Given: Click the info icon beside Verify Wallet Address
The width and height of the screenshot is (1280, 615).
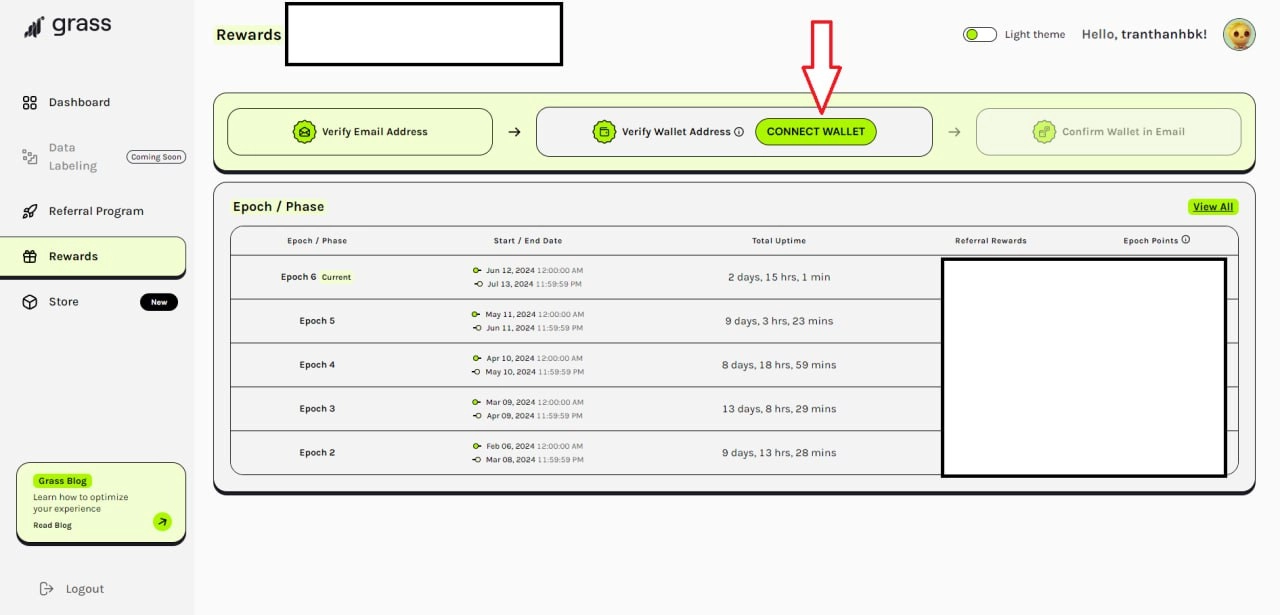Looking at the screenshot, I should 739,132.
